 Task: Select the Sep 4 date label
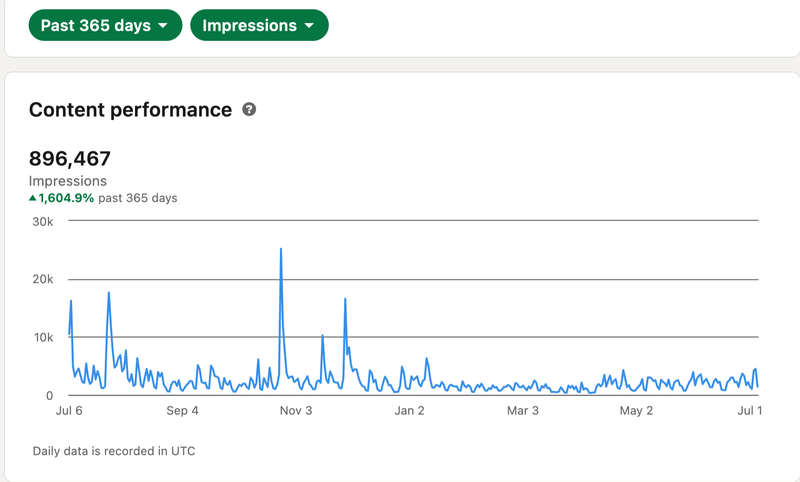click(182, 410)
